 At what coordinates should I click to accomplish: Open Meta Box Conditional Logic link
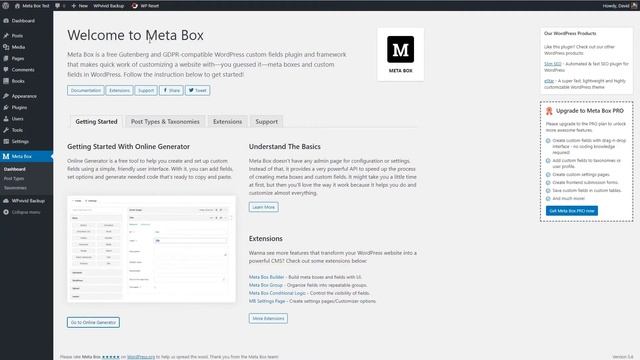click(277, 293)
